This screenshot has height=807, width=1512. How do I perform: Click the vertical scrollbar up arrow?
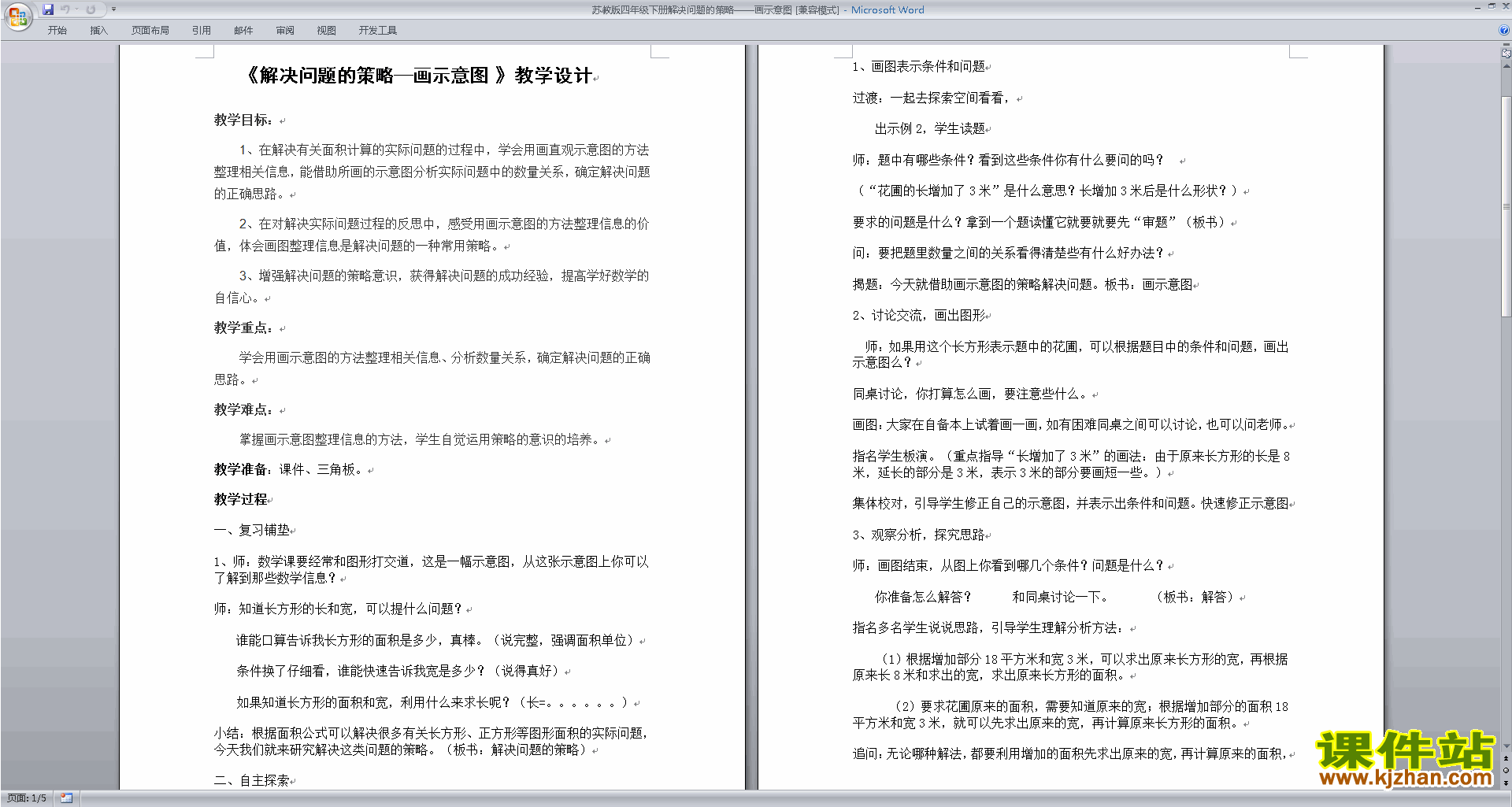click(1506, 66)
